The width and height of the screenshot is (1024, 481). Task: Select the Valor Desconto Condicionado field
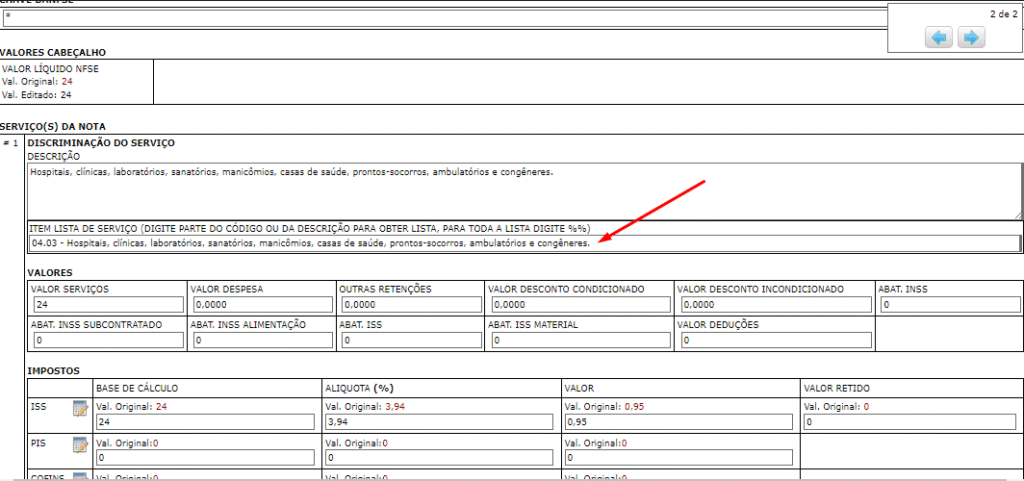coord(578,305)
